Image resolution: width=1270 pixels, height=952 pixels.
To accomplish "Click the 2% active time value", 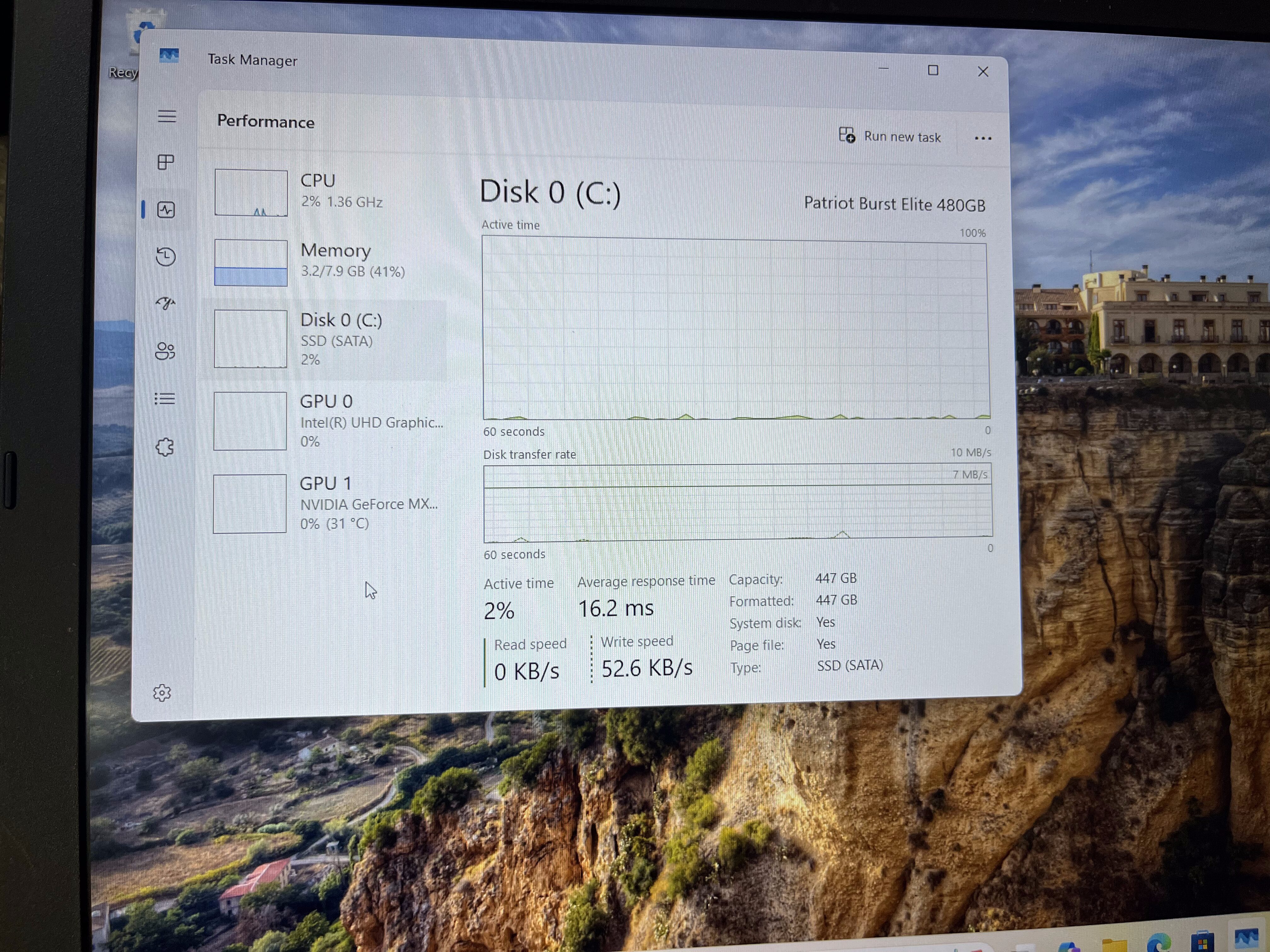I will click(499, 611).
